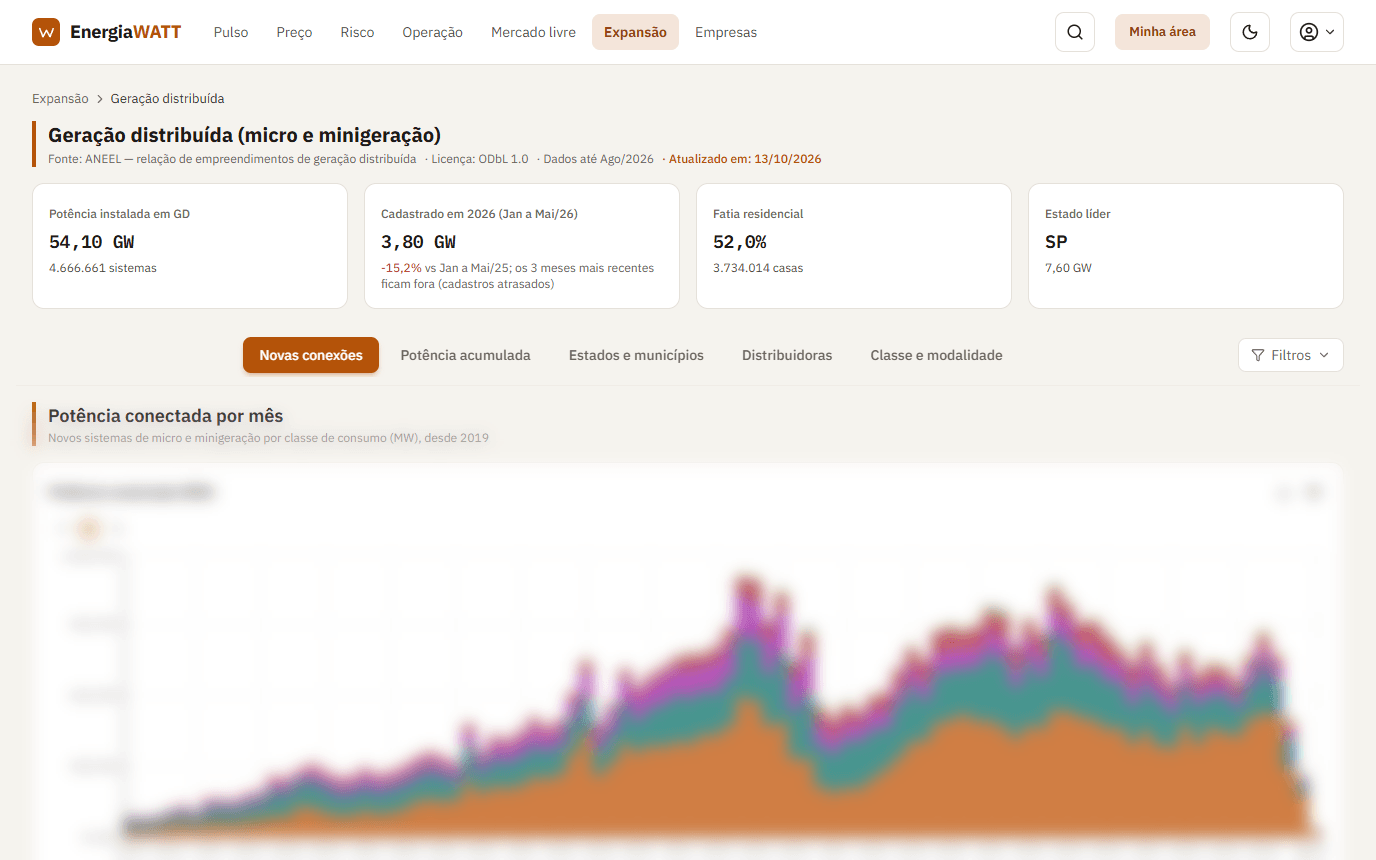Select the 7,60 GW text

pyautogui.click(x=1068, y=268)
